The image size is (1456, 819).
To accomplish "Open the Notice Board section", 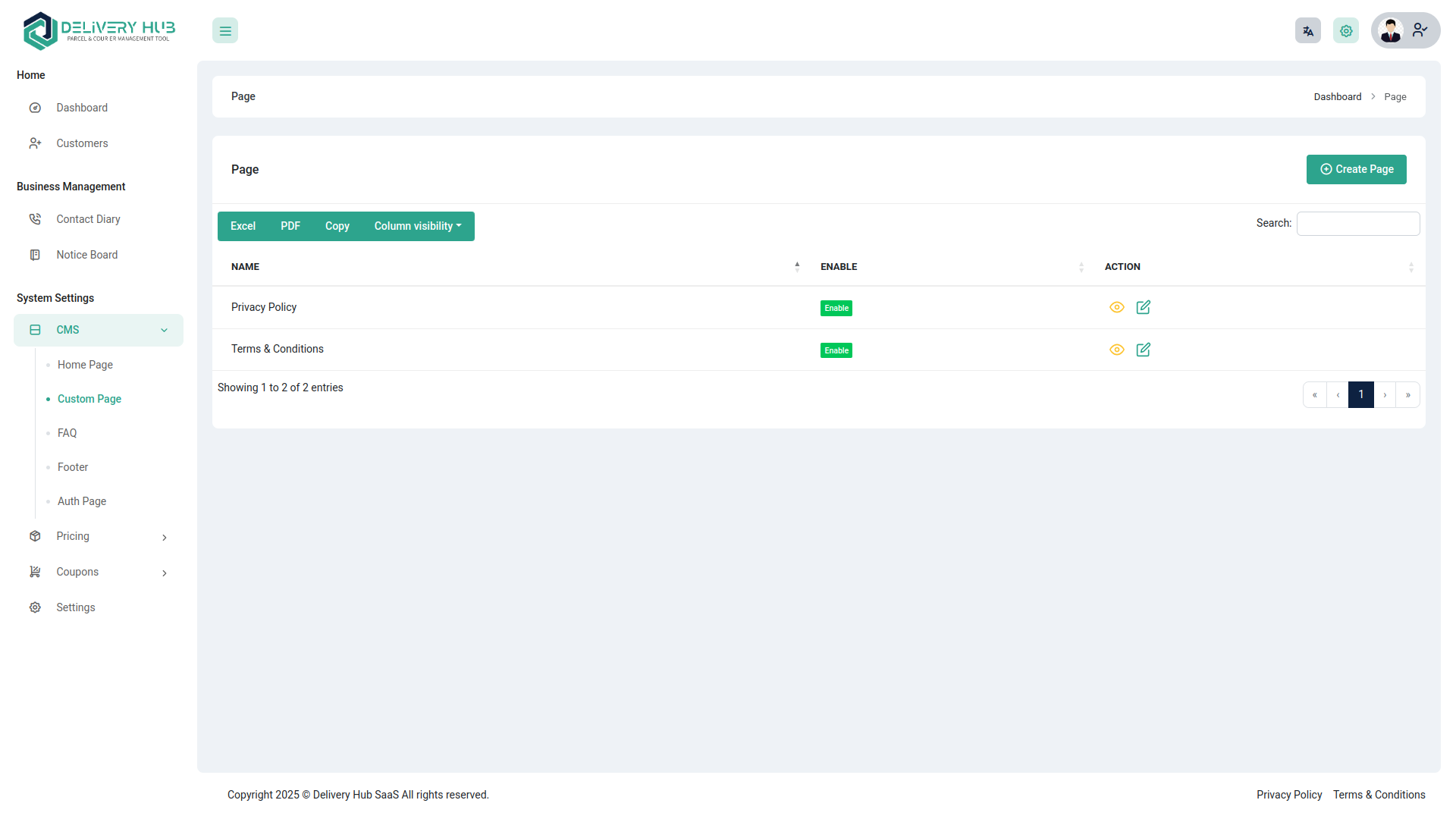I will click(87, 254).
